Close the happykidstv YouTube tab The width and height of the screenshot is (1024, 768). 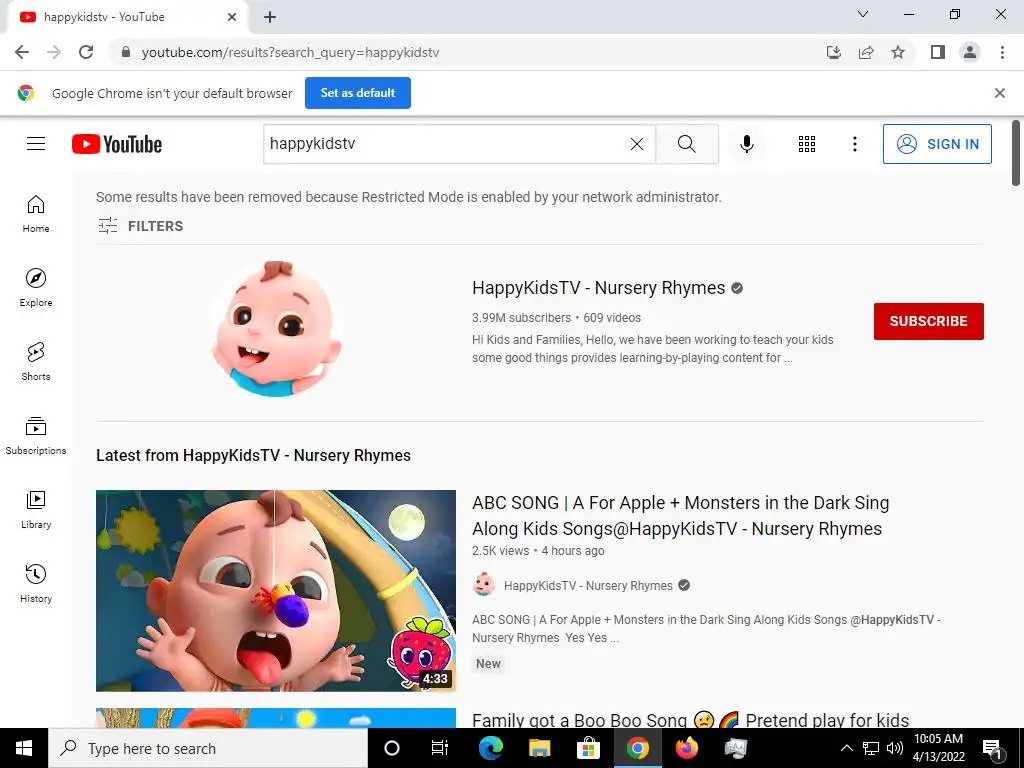232,17
